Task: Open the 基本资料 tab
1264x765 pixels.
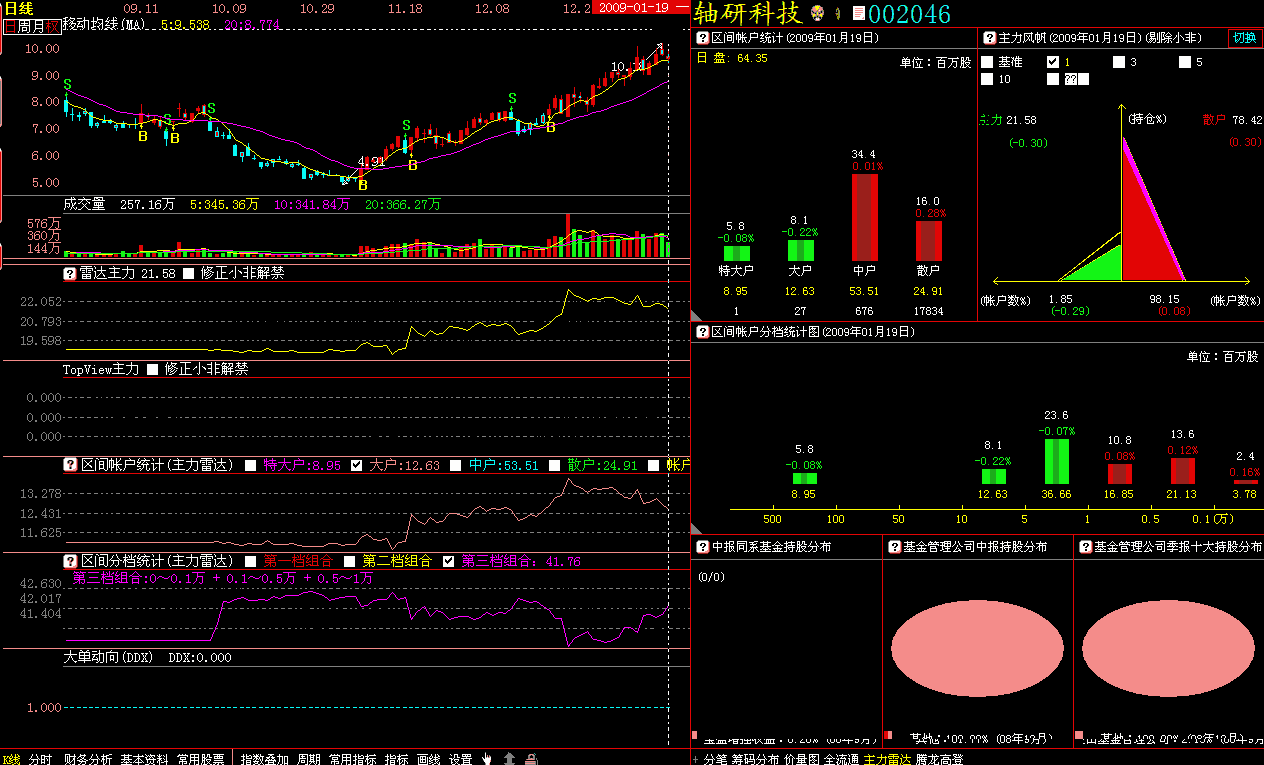Action: point(145,759)
